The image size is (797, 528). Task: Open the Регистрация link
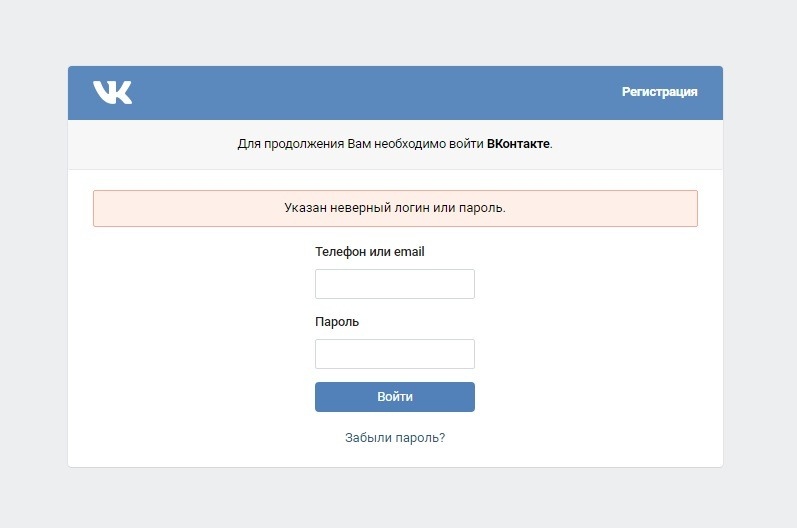pyautogui.click(x=659, y=92)
